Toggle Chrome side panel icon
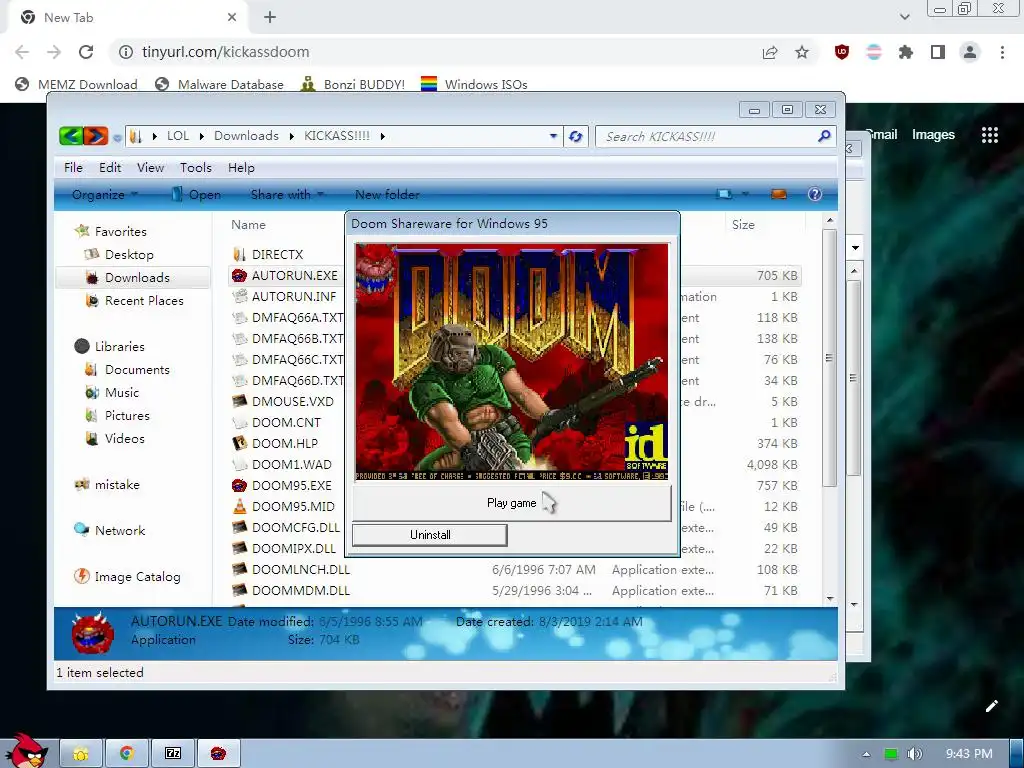Screen dimensions: 1024x768 tap(938, 52)
